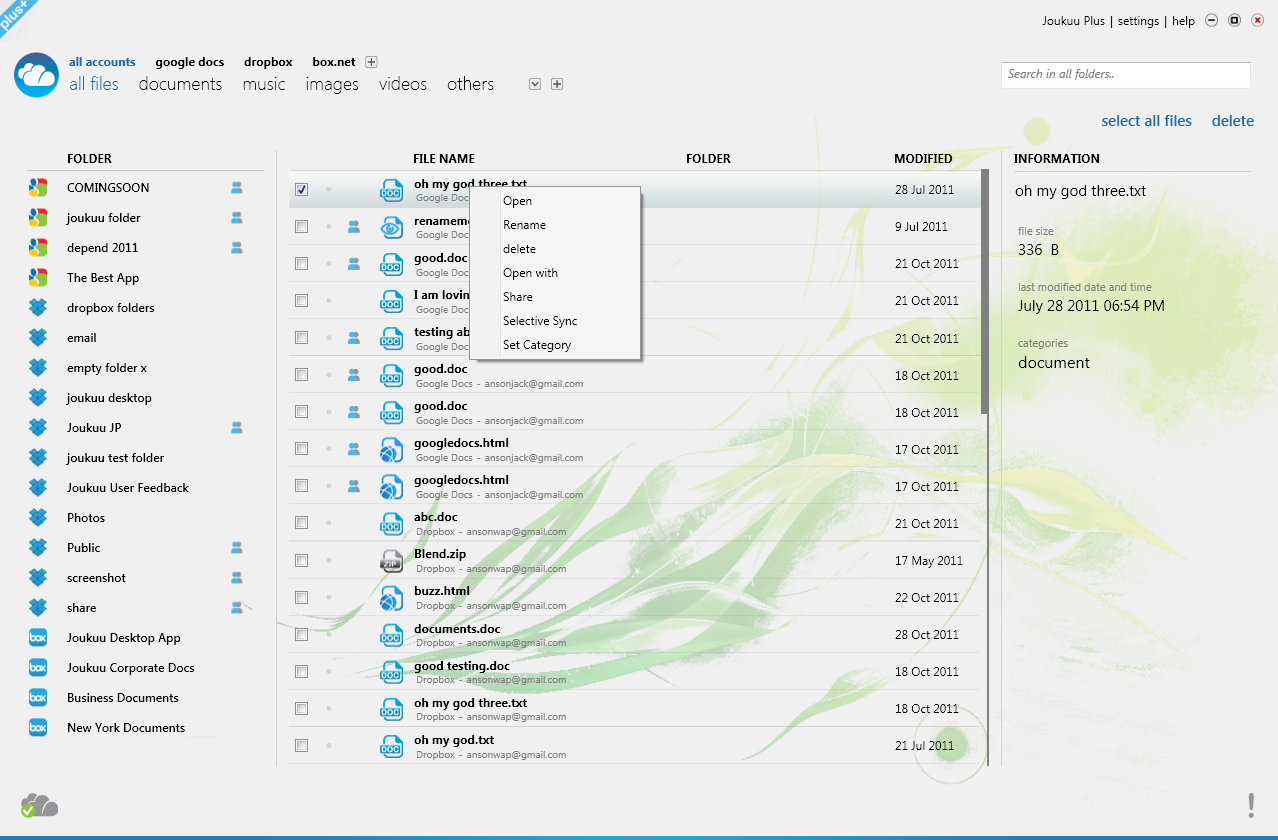Click the add account plus icon
The height and width of the screenshot is (840, 1278).
pos(371,62)
